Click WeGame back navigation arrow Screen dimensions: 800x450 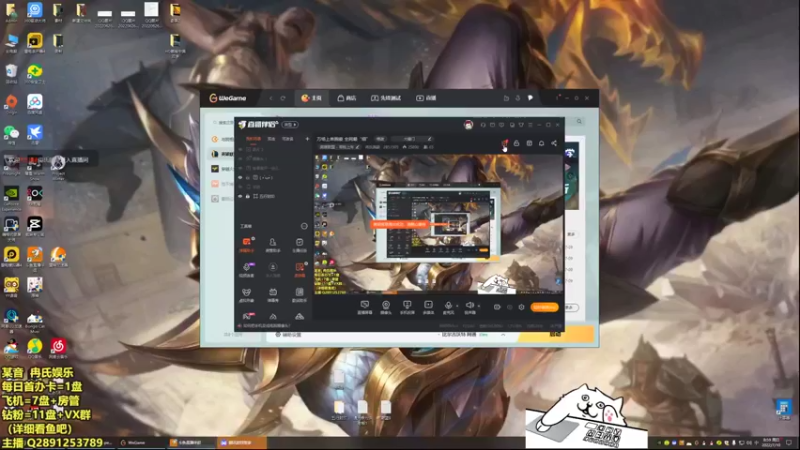click(x=271, y=98)
